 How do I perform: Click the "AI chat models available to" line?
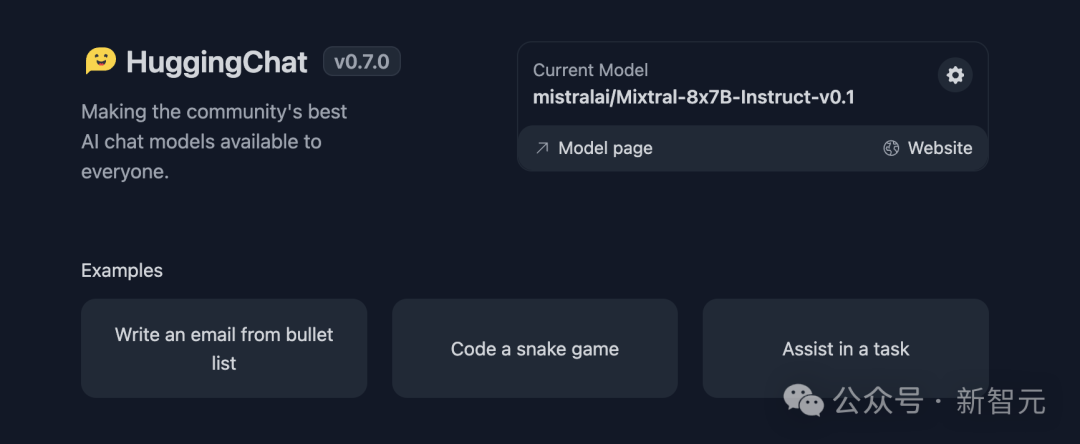201,141
